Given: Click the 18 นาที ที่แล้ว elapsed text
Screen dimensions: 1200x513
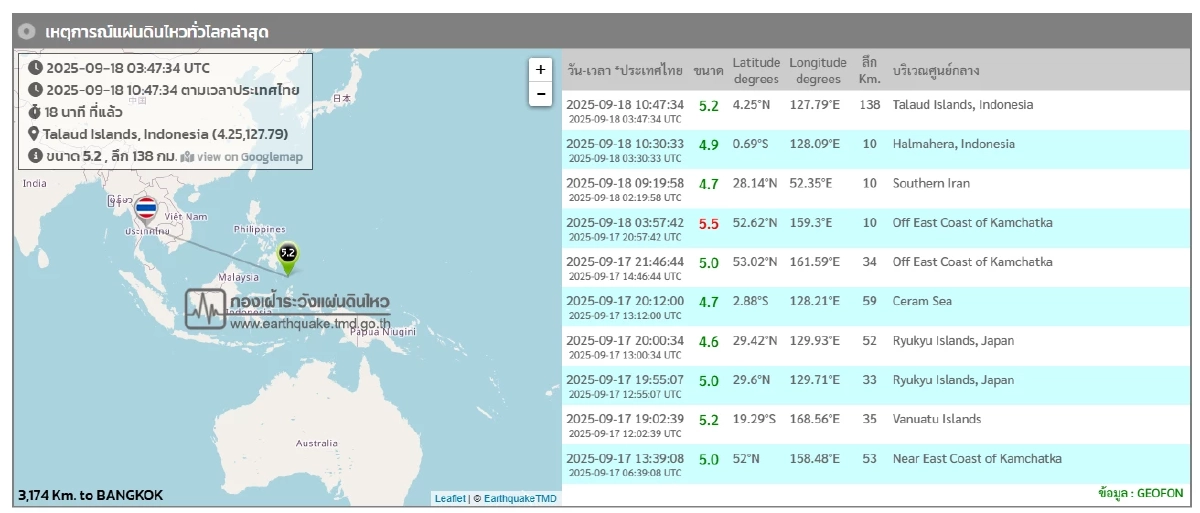Looking at the screenshot, I should tap(85, 112).
